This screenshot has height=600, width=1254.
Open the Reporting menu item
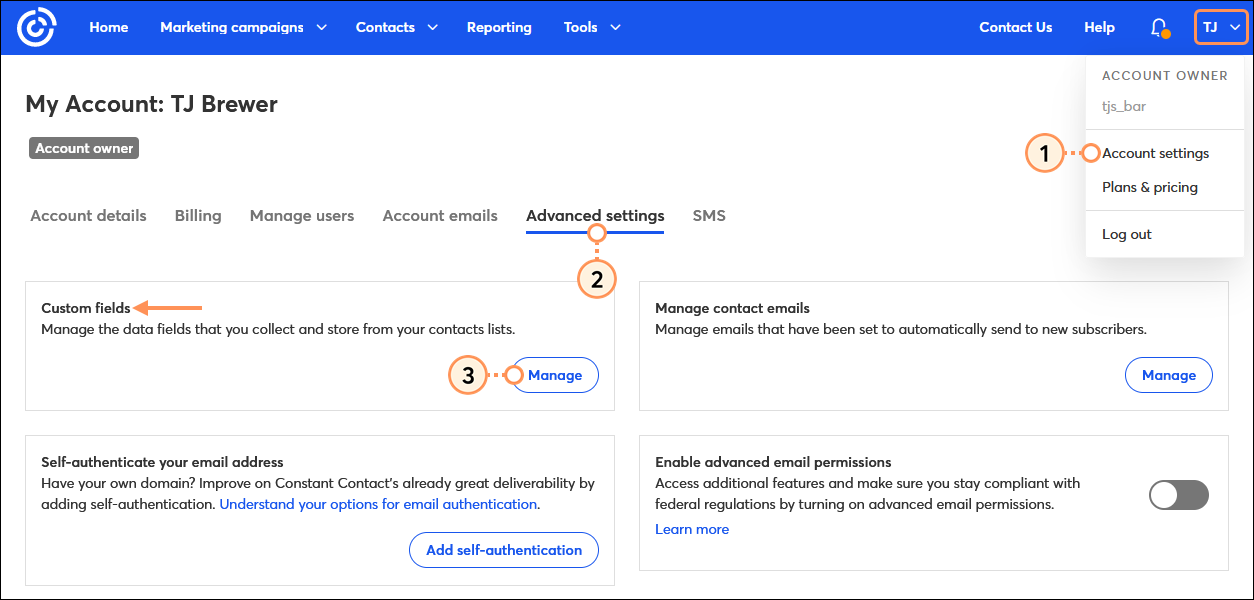click(x=499, y=27)
